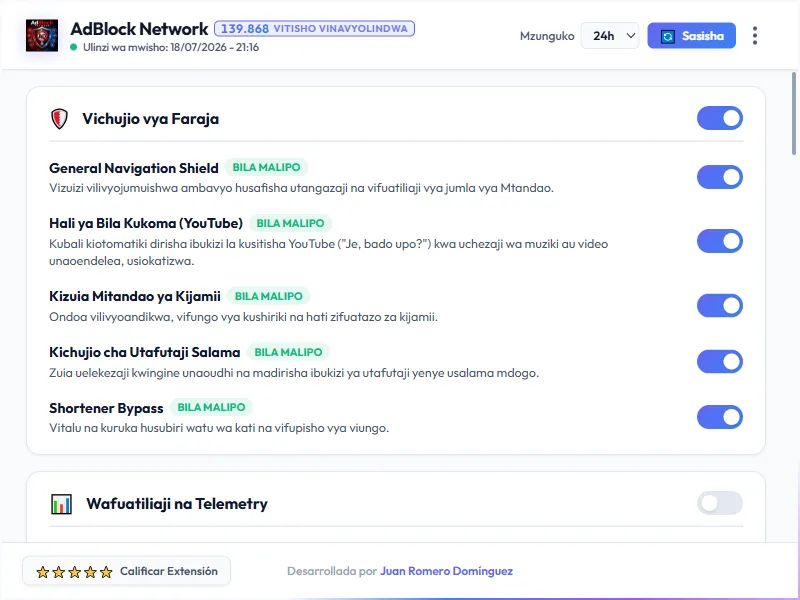The image size is (800, 600).
Task: Click the Vichujio vya Faraja heading
Action: 151,119
